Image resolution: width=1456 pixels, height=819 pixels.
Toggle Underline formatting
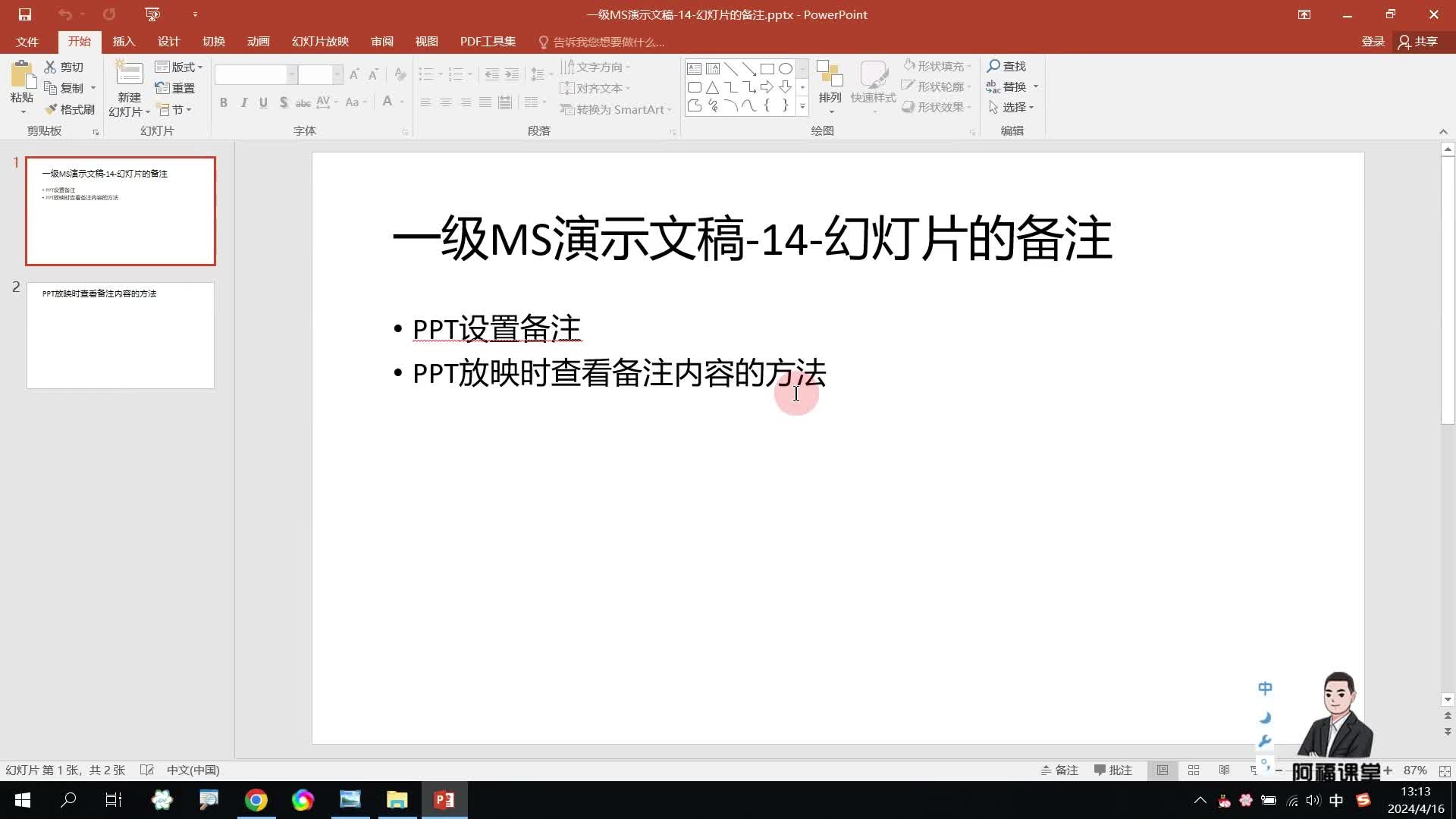(x=263, y=102)
